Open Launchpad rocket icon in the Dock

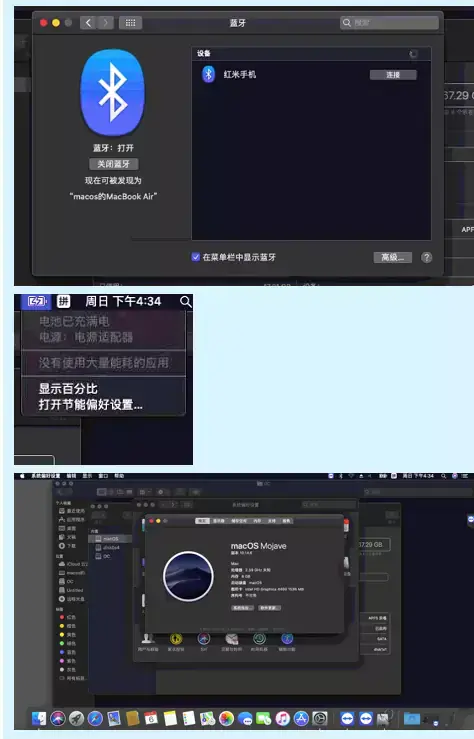coord(76,718)
